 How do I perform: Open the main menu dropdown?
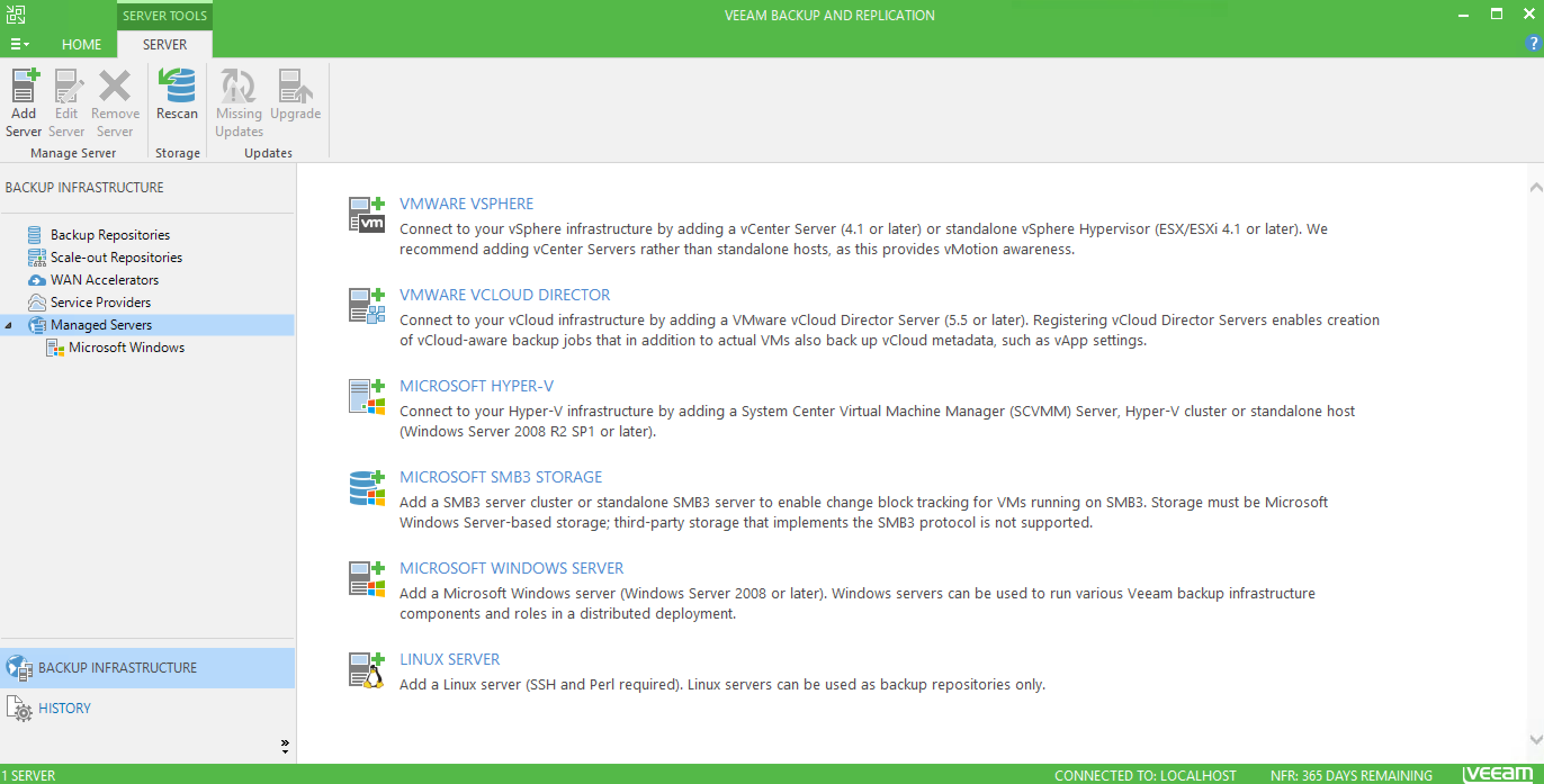(19, 44)
